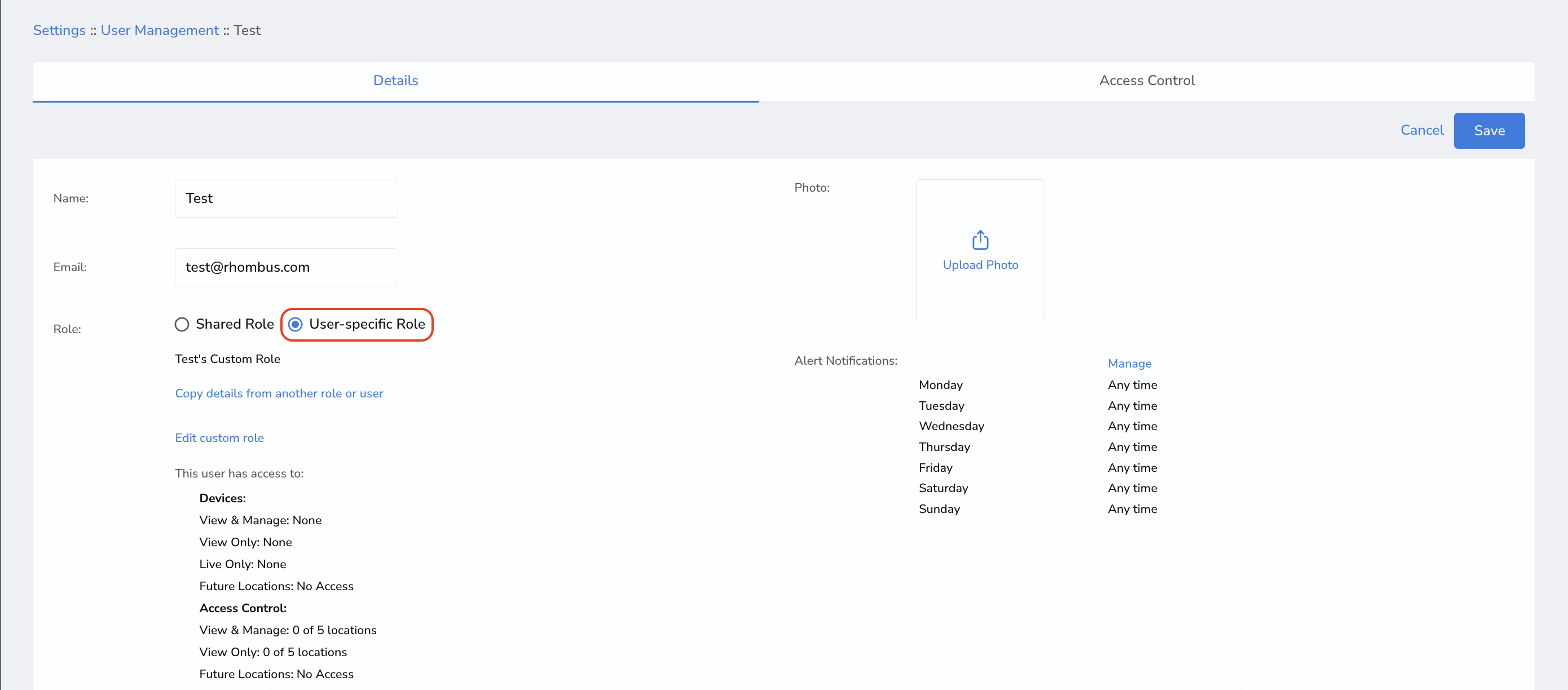
Task: Click Saturday in alert notifications
Action: coord(944,489)
